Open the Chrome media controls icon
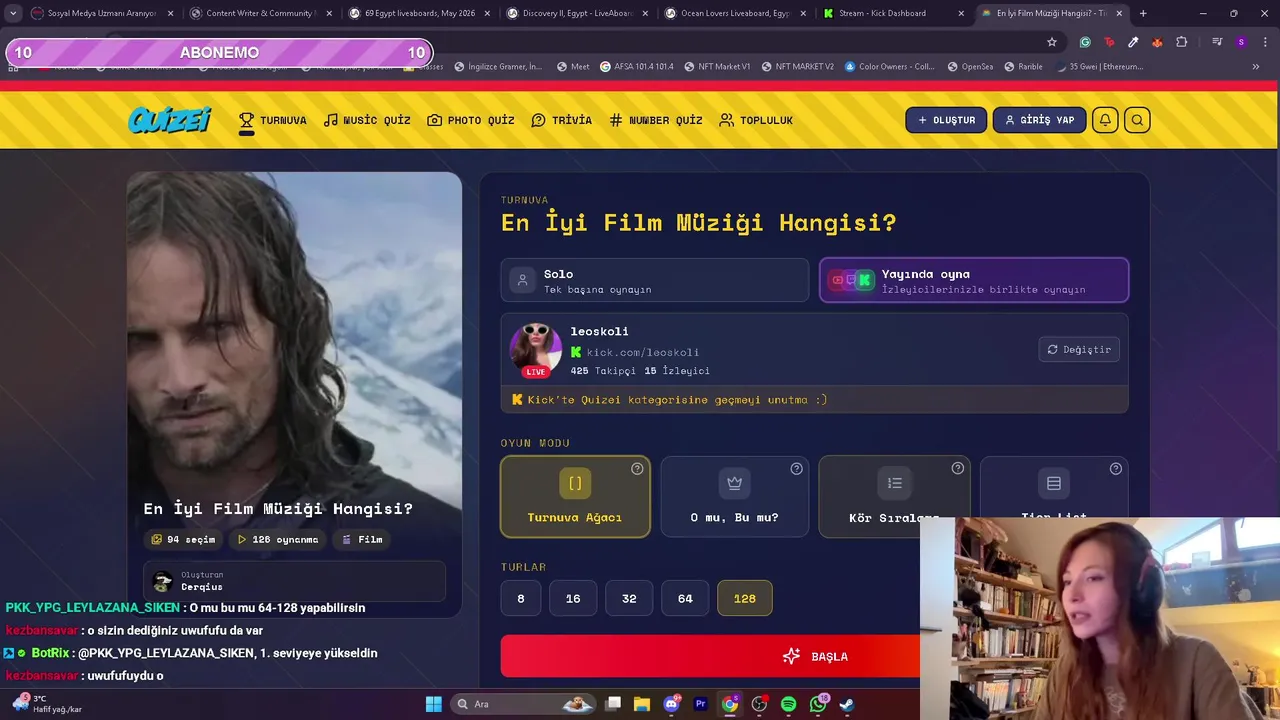This screenshot has height=720, width=1280. pyautogui.click(x=1217, y=42)
